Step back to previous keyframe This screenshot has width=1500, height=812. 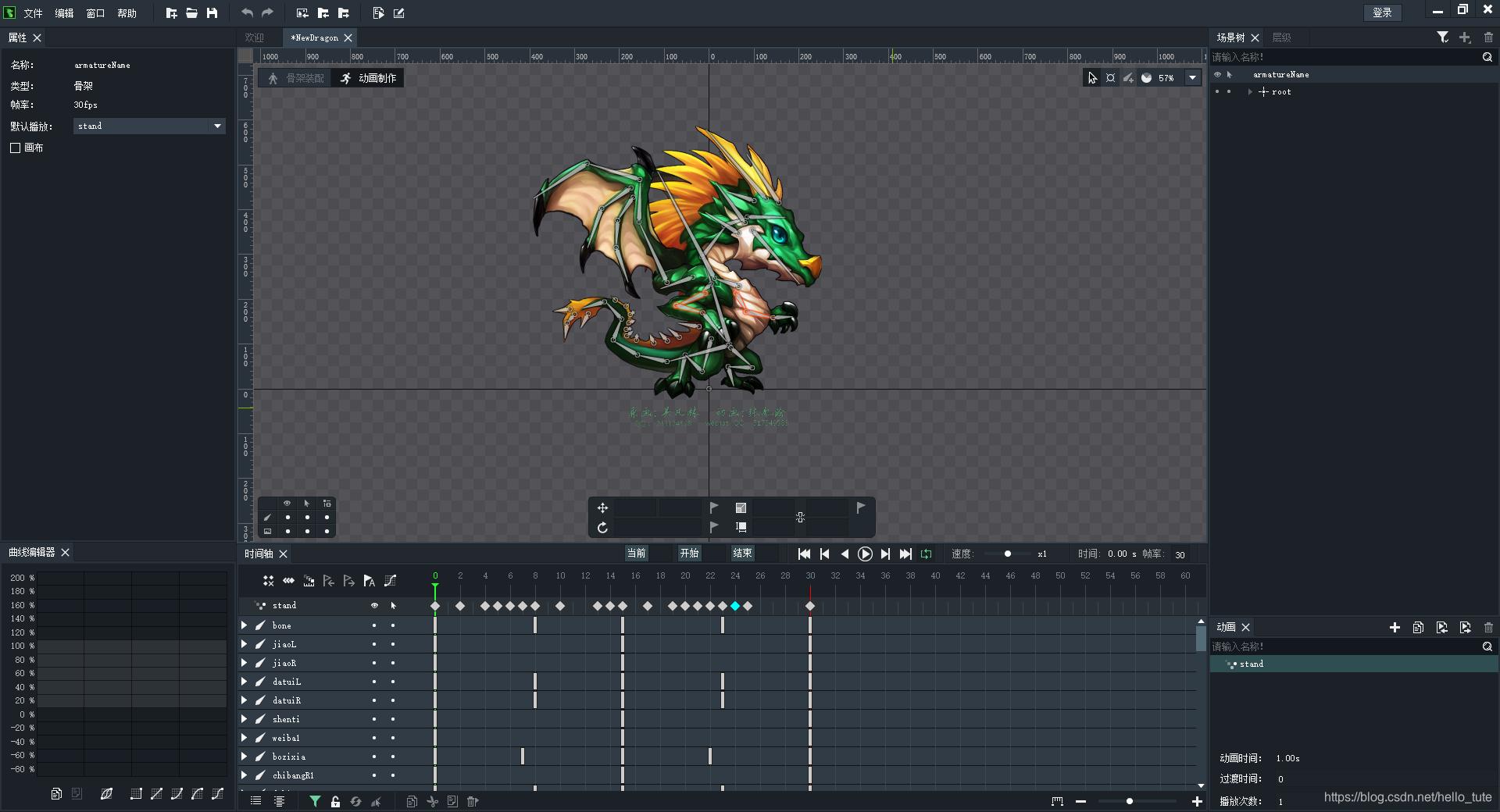[x=824, y=554]
